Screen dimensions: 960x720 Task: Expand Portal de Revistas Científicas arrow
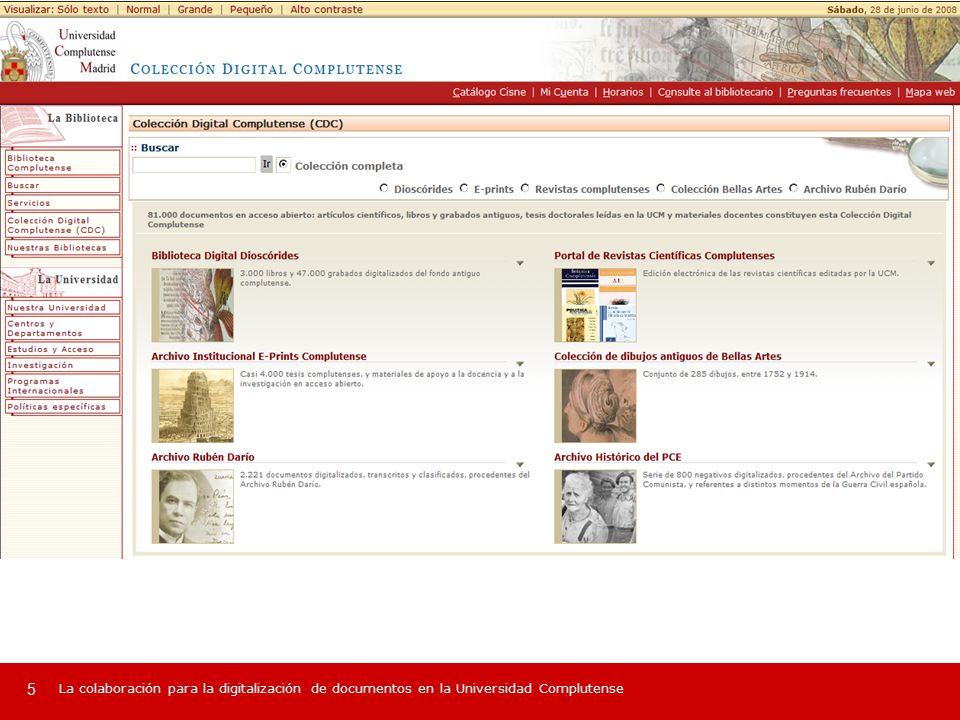pyautogui.click(x=931, y=263)
